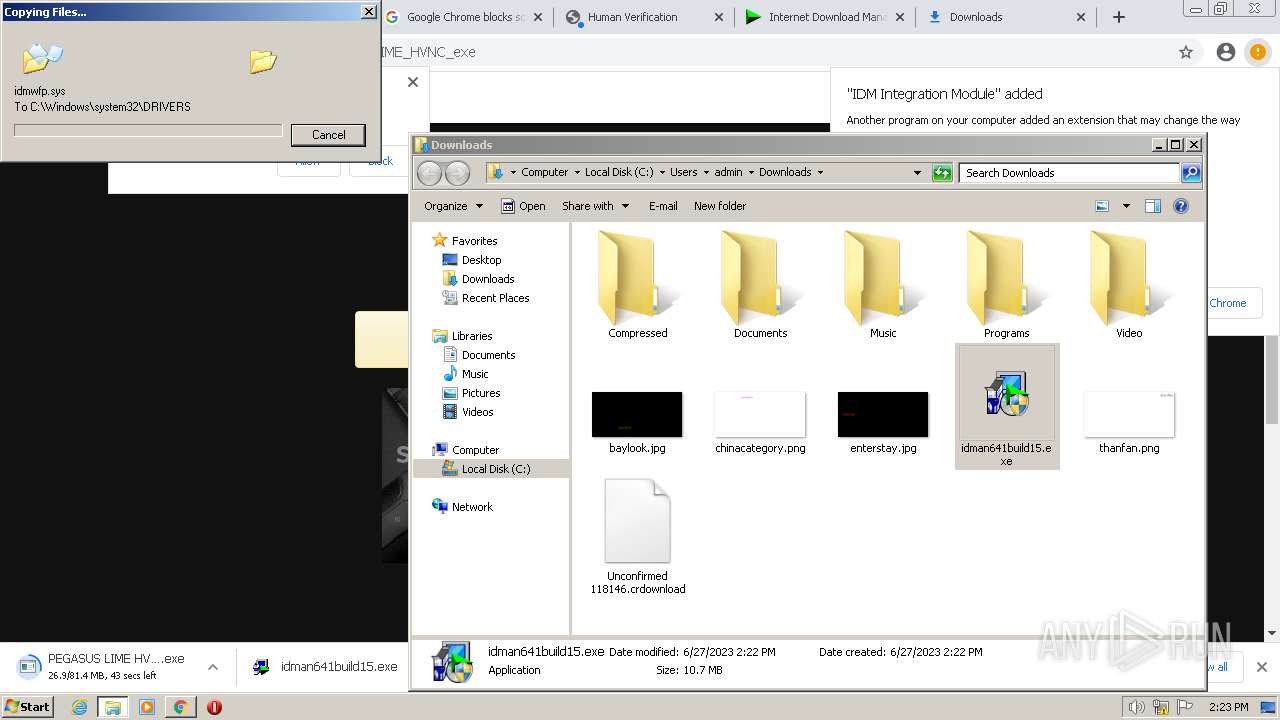Image resolution: width=1280 pixels, height=720 pixels.
Task: Open the Share with dropdown
Action: pos(595,206)
